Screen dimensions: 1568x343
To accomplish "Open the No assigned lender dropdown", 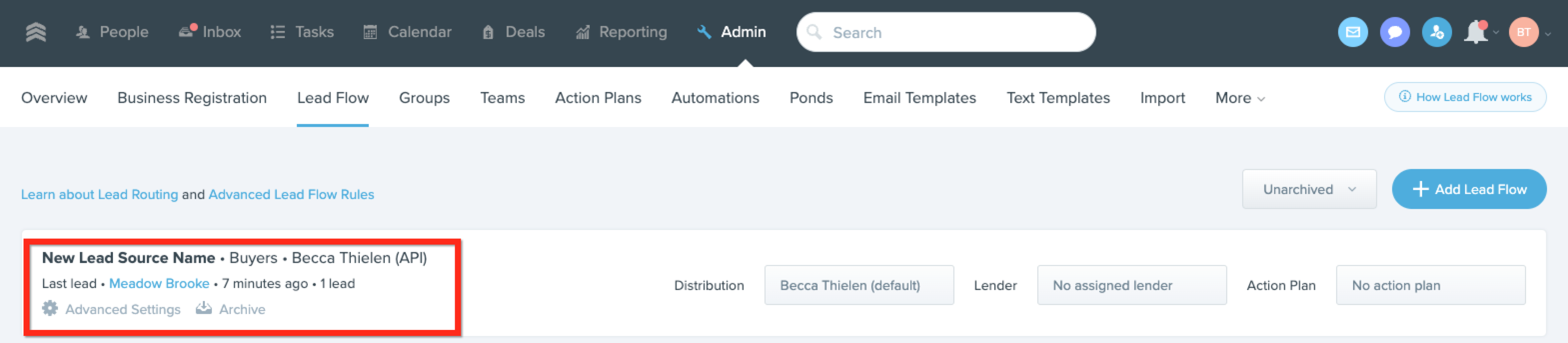I will click(1132, 285).
